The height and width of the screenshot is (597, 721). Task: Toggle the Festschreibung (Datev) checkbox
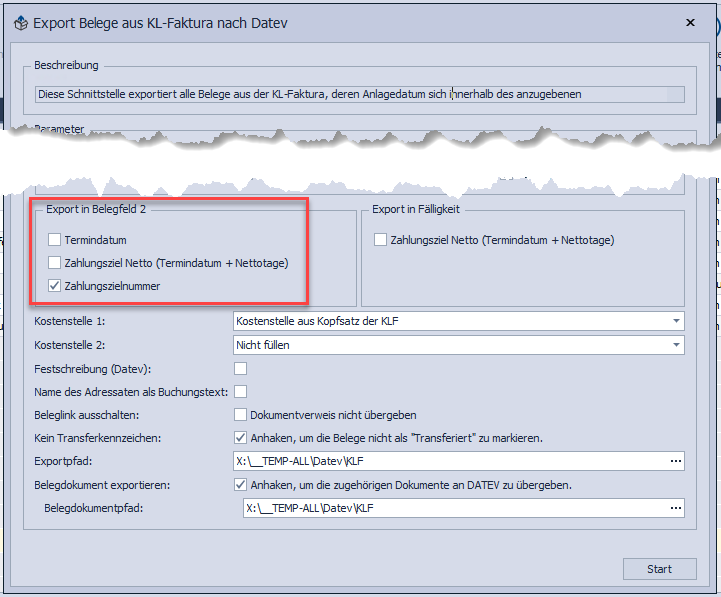pyautogui.click(x=240, y=369)
